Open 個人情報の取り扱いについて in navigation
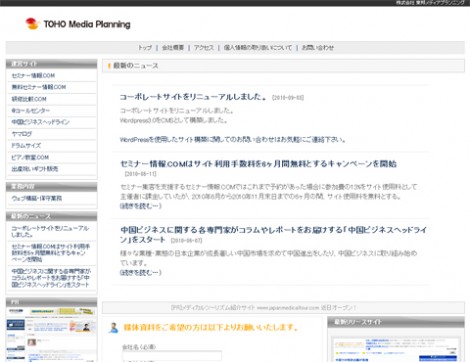Image resolution: width=470 pixels, height=362 pixels. [258, 48]
